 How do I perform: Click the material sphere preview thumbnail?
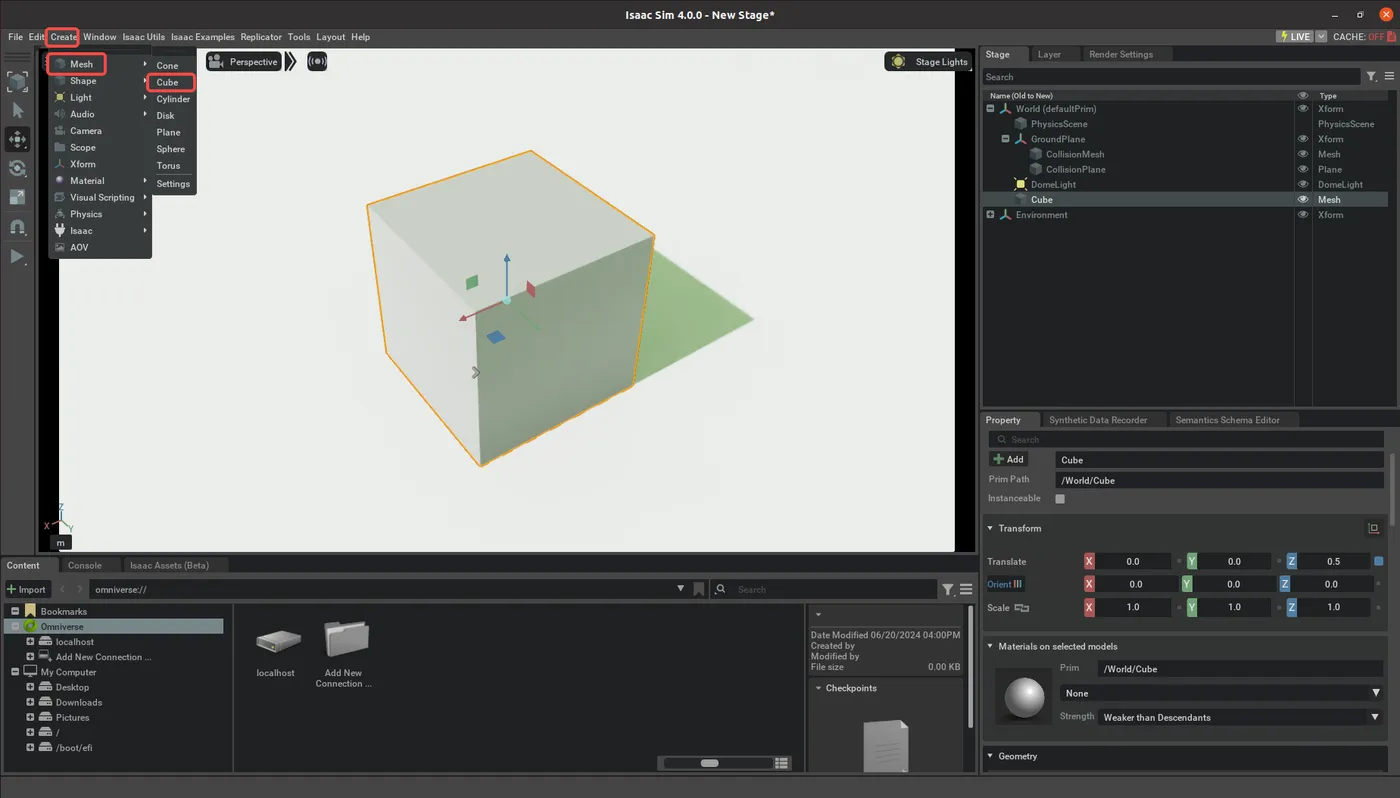(1024, 697)
